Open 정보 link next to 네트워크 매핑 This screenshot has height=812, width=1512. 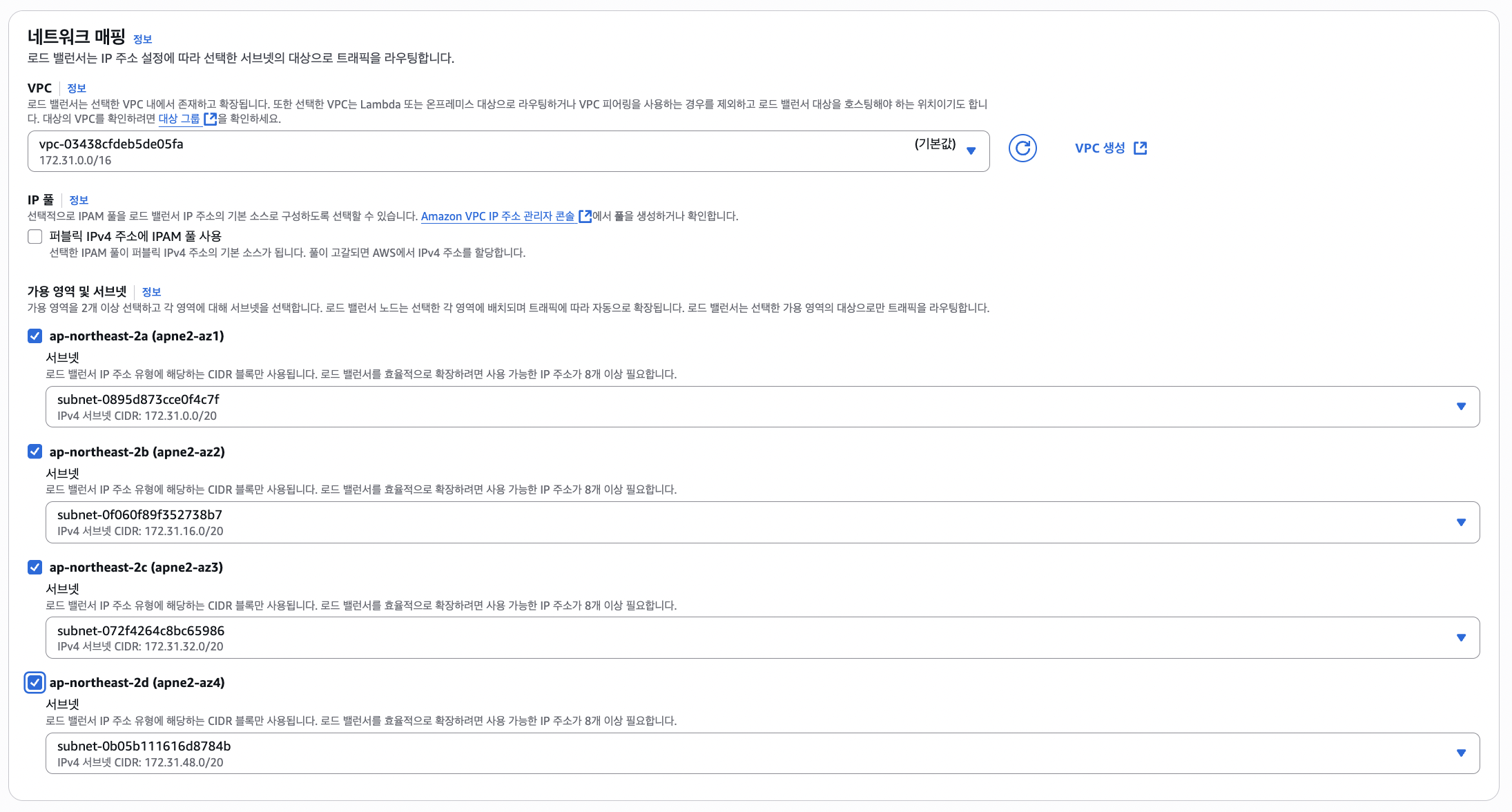tap(142, 39)
